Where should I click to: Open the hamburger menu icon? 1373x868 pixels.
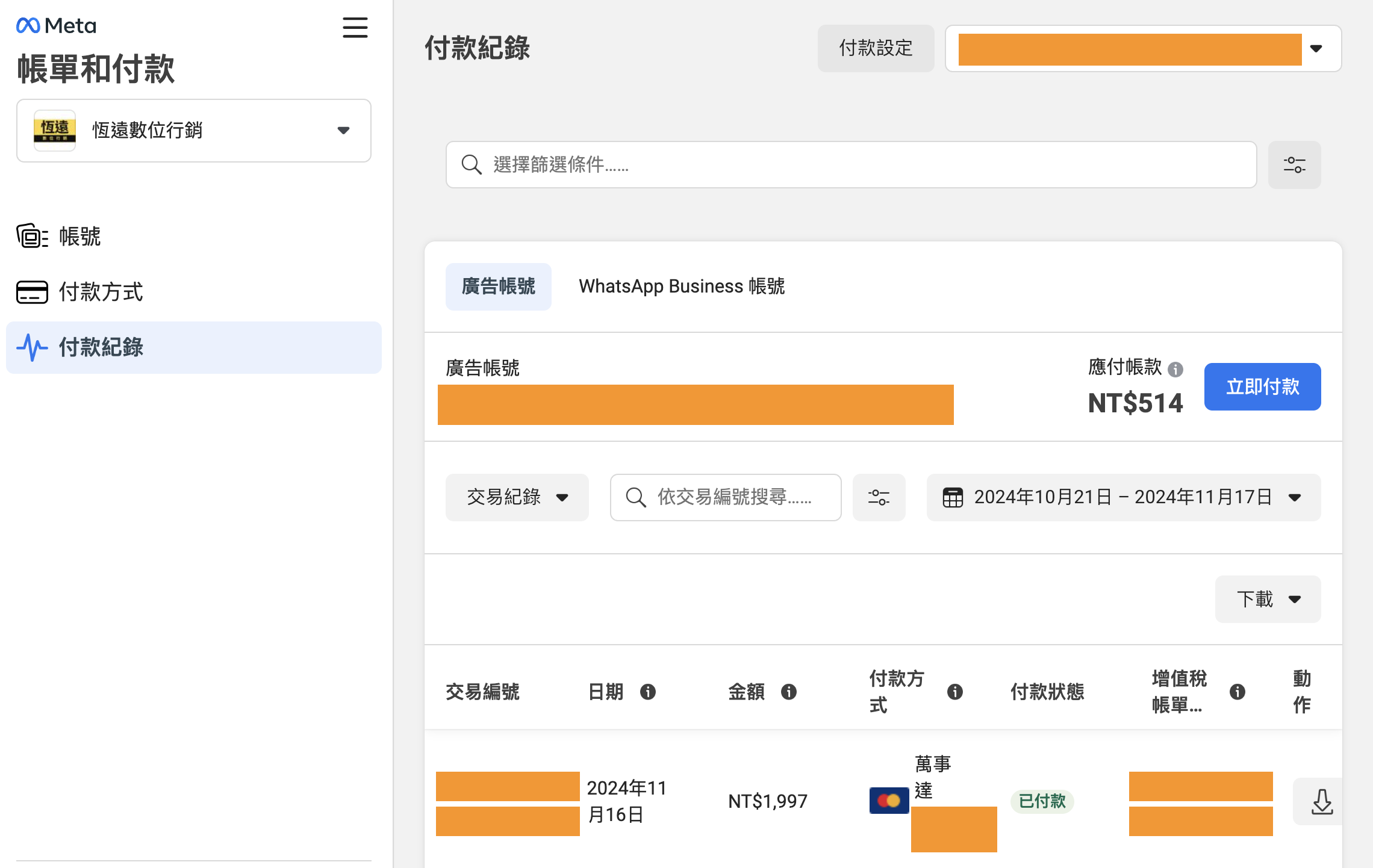[x=355, y=28]
